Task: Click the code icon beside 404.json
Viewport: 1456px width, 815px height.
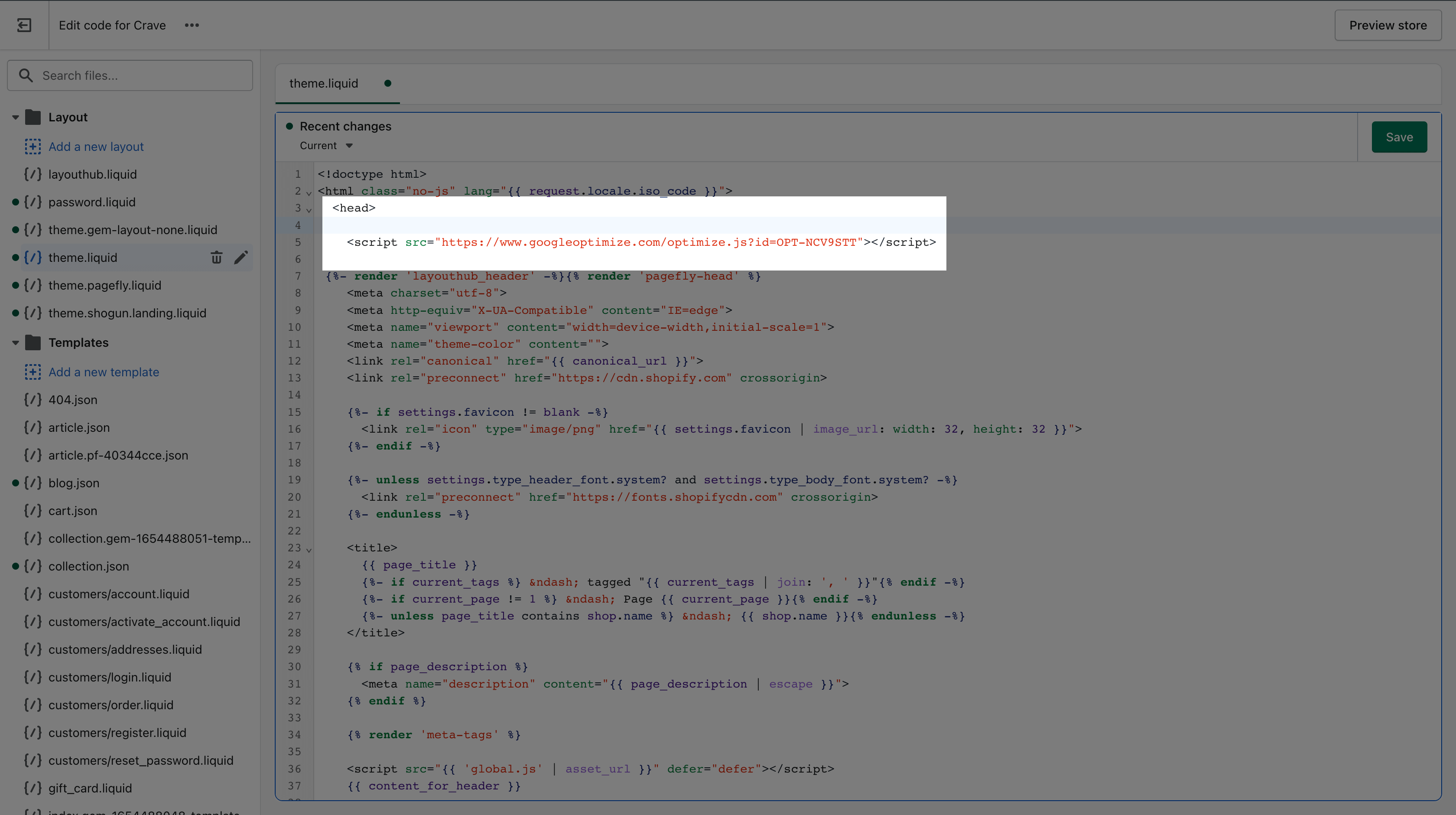Action: click(x=33, y=400)
